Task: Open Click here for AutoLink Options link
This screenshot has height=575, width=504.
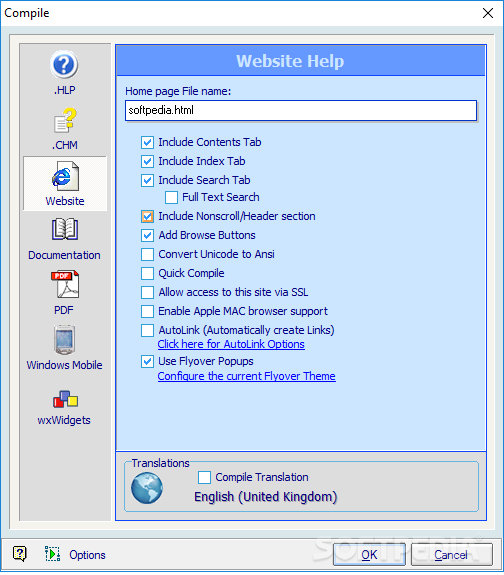Action: [231, 344]
